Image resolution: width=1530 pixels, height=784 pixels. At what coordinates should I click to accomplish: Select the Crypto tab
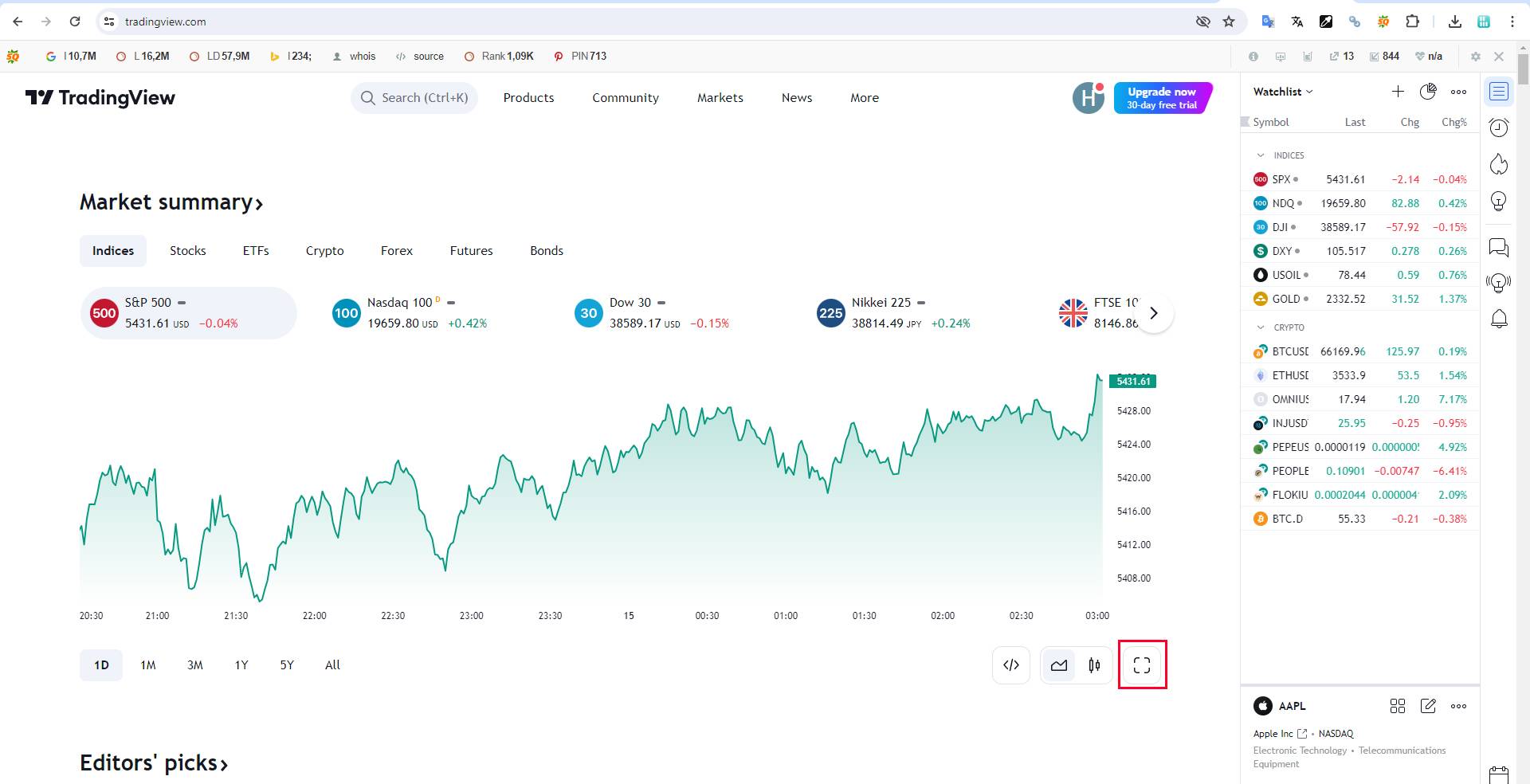[325, 251]
